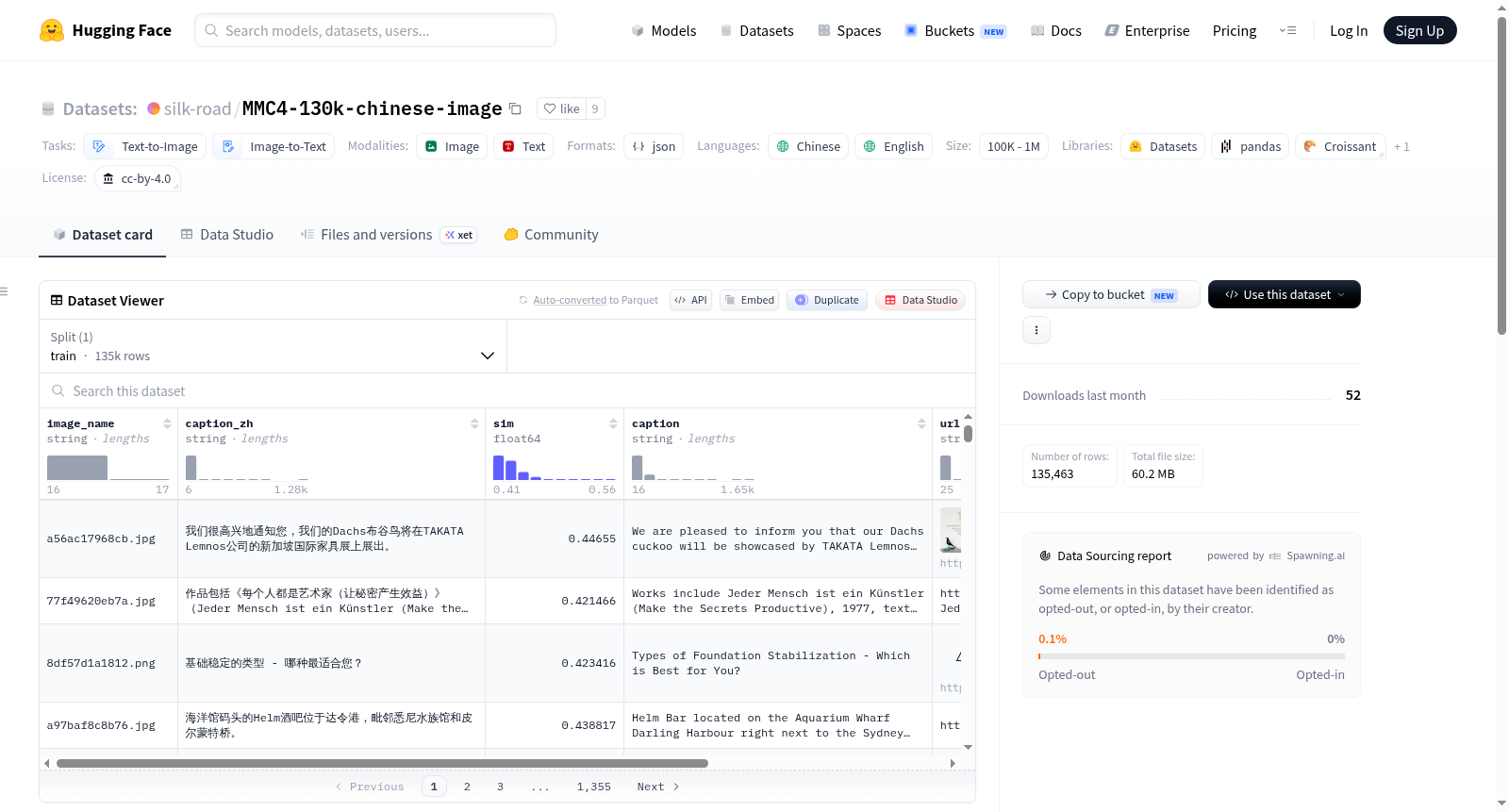
Task: Open the left sidebar menu icon
Action: tap(5, 291)
